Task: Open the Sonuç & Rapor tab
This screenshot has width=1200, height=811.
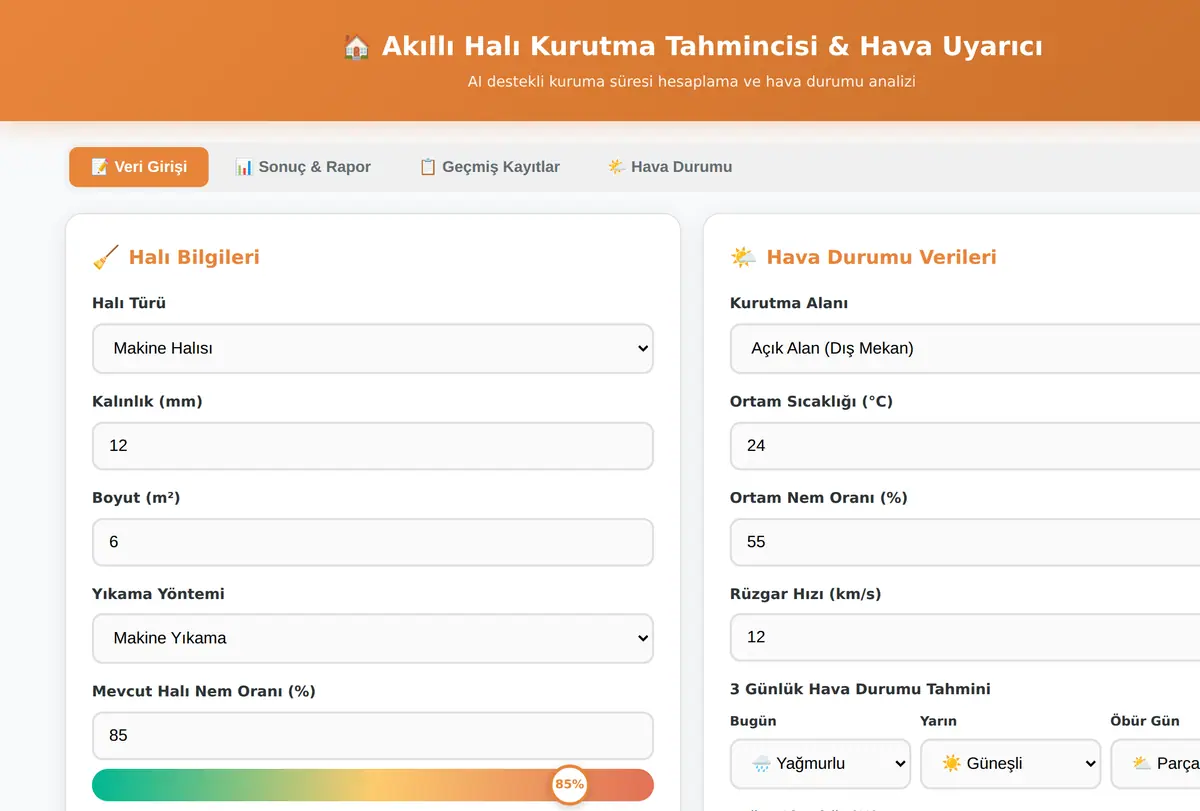Action: pos(303,167)
